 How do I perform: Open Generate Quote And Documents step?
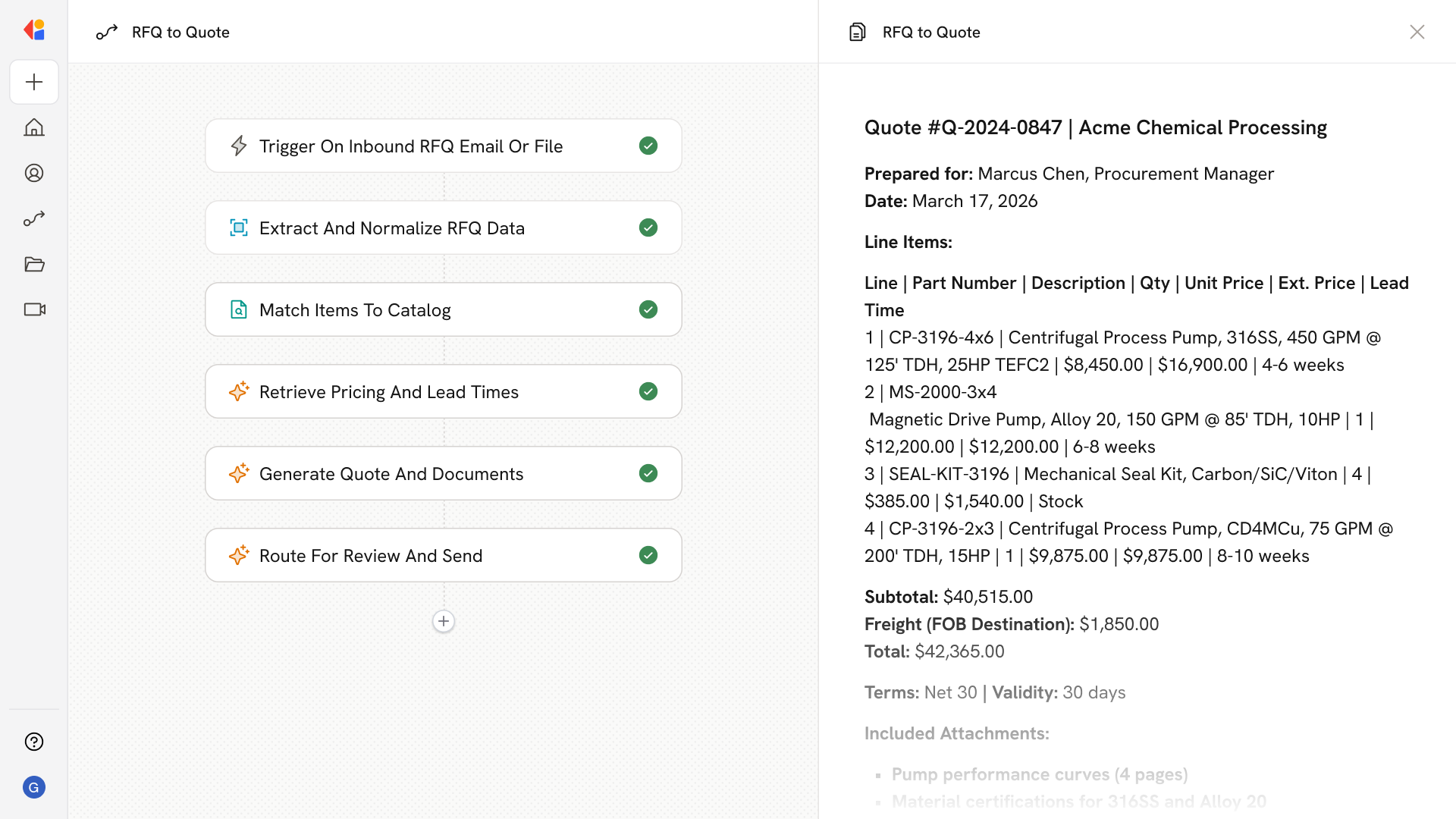click(391, 474)
